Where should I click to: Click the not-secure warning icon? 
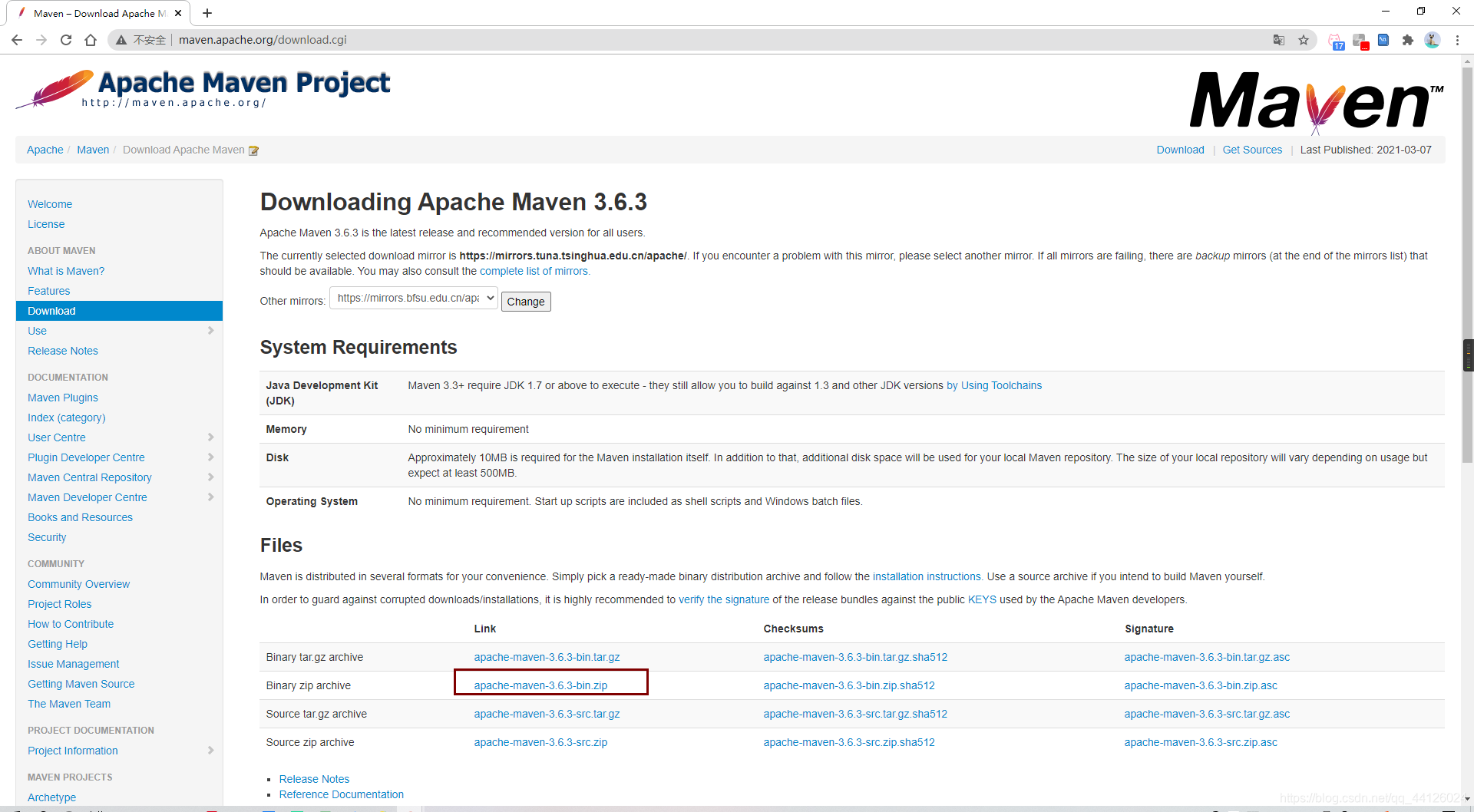pos(121,40)
